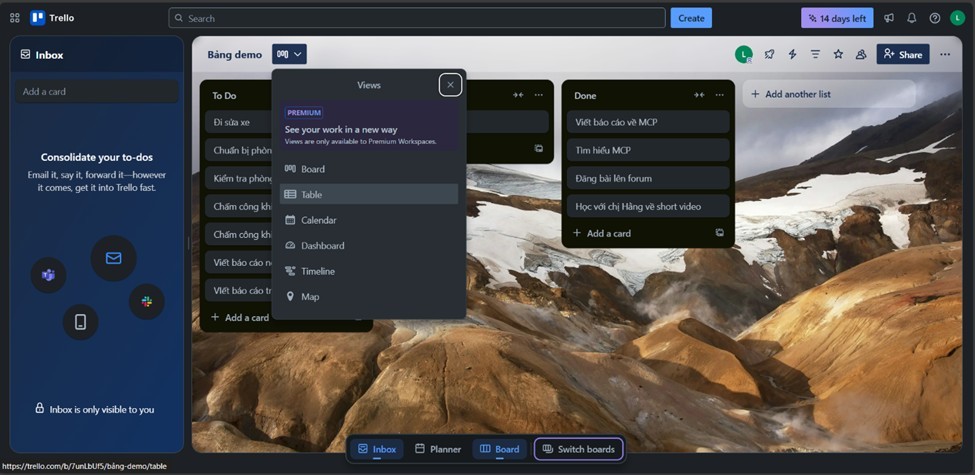This screenshot has width=975, height=475.
Task: Open the app switcher grid icon
Action: pyautogui.click(x=14, y=18)
